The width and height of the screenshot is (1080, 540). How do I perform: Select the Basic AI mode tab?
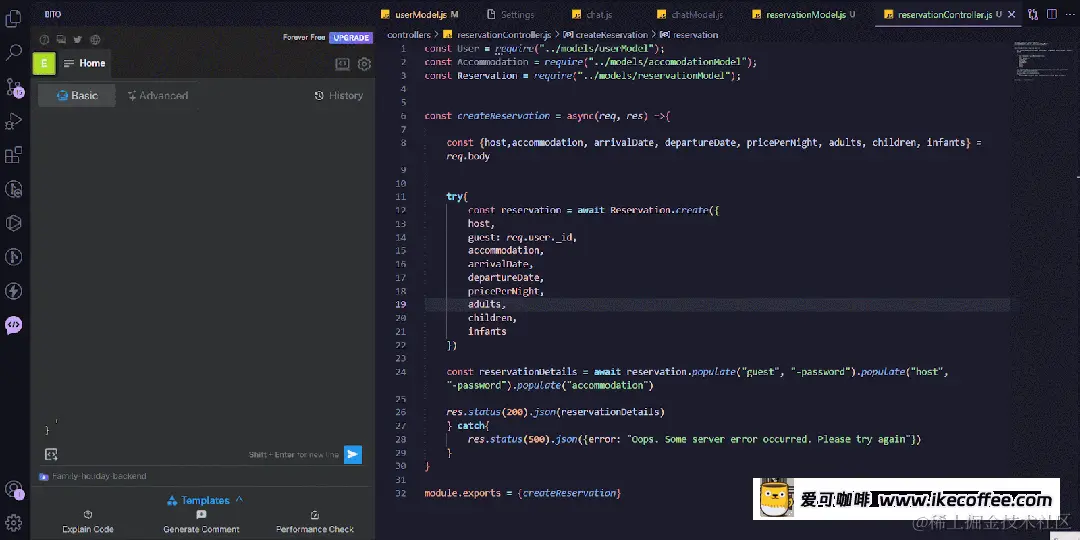tap(77, 96)
